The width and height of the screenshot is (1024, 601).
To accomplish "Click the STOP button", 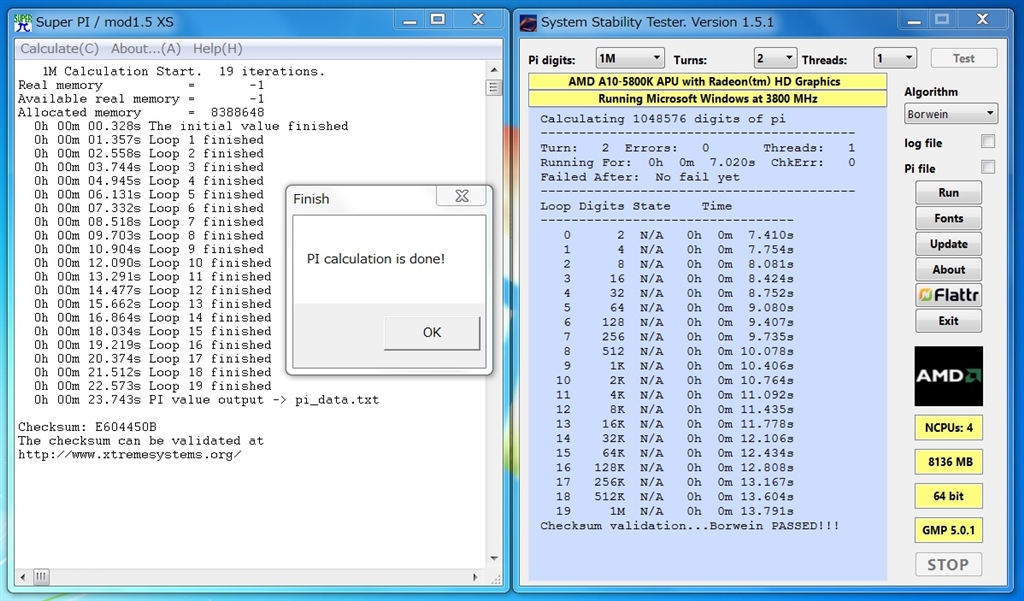I will tap(948, 564).
